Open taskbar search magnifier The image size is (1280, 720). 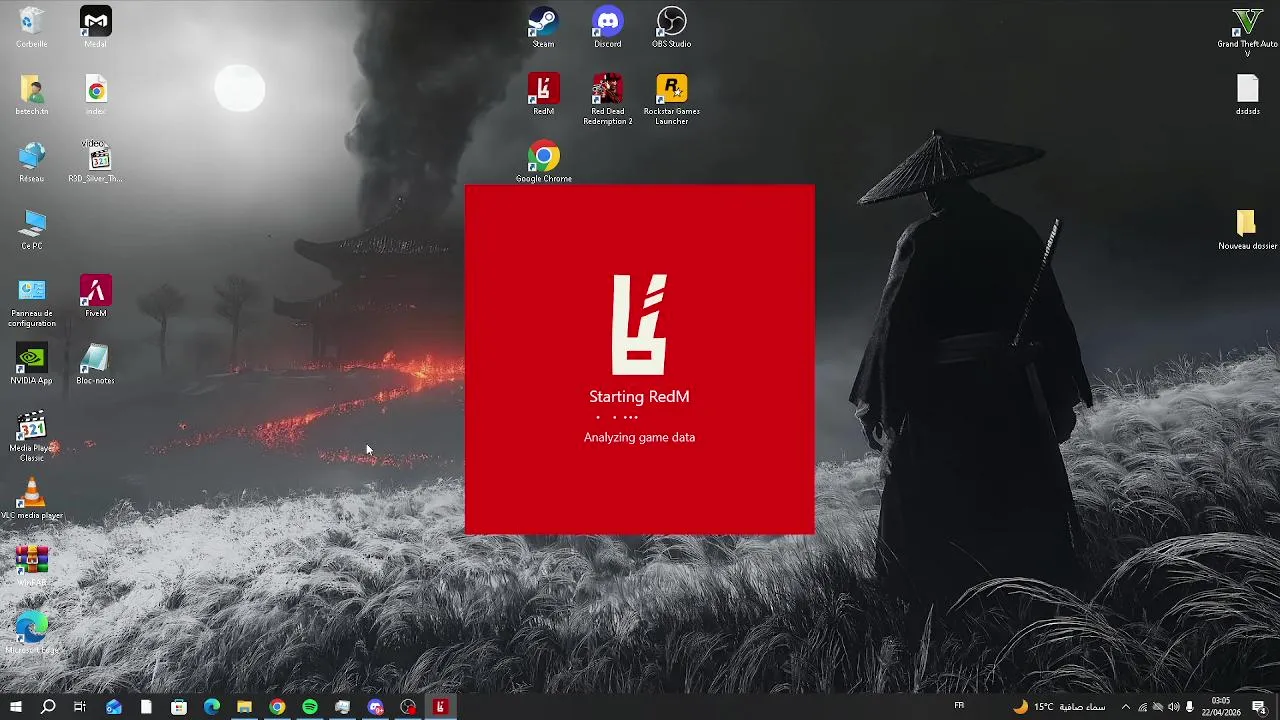(x=47, y=707)
